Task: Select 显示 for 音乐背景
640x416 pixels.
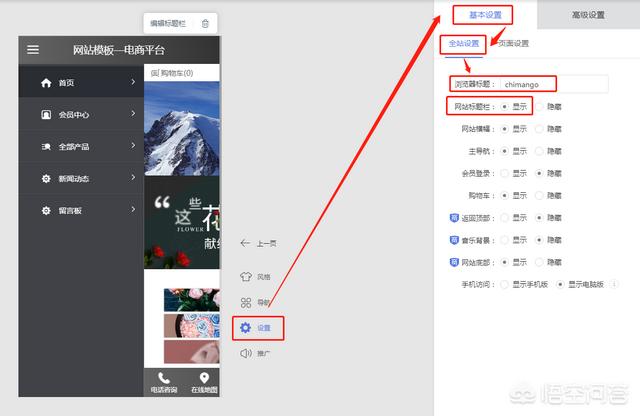Action: [x=505, y=240]
